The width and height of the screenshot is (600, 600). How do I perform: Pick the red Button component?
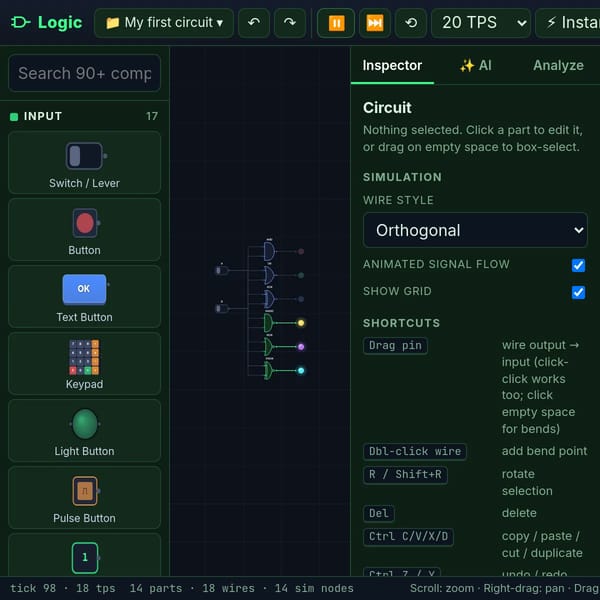tap(85, 229)
